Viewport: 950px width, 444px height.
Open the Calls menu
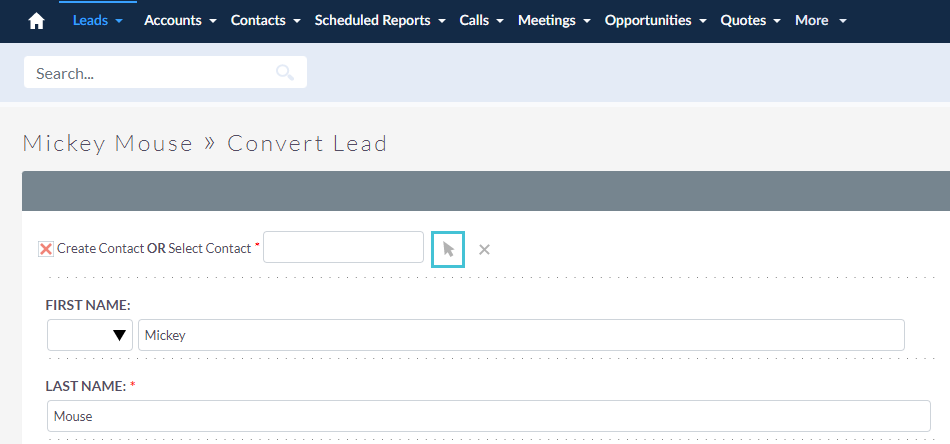click(481, 21)
